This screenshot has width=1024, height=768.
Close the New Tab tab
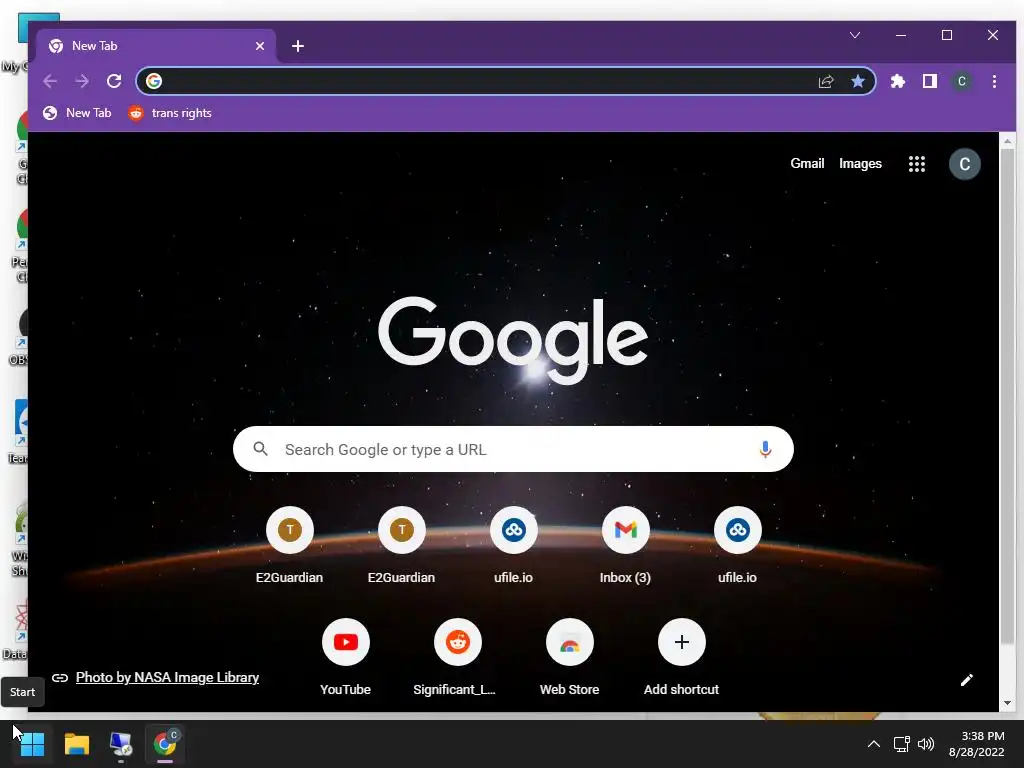pyautogui.click(x=260, y=46)
